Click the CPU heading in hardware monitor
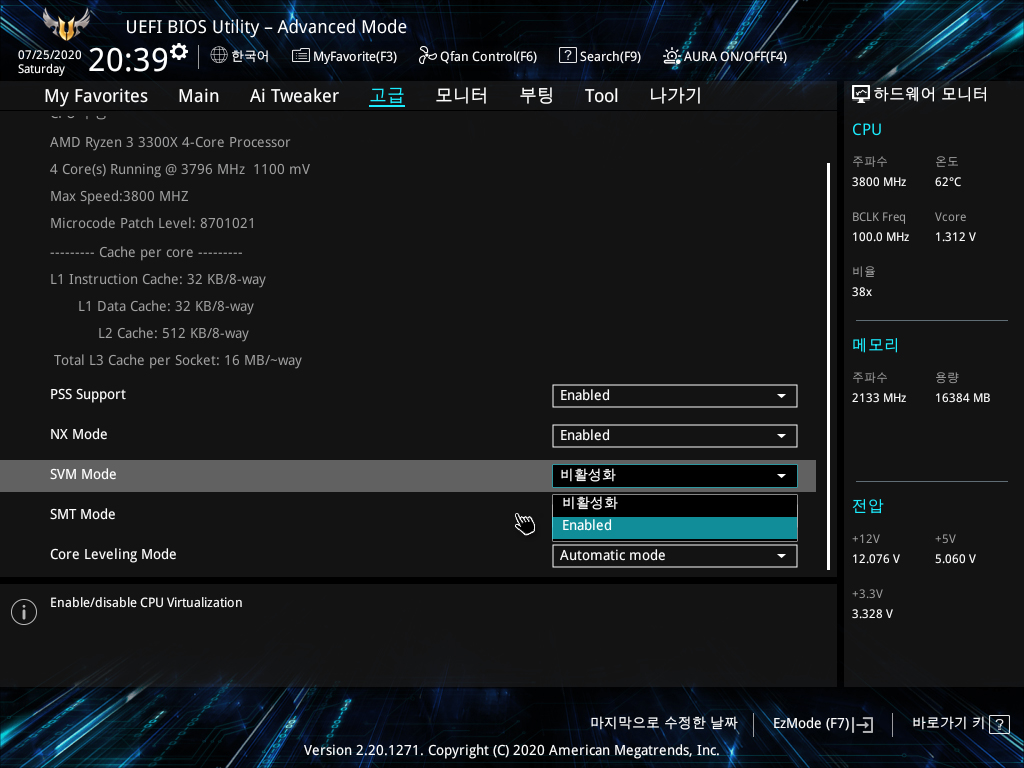The width and height of the screenshot is (1024, 768). tap(867, 130)
